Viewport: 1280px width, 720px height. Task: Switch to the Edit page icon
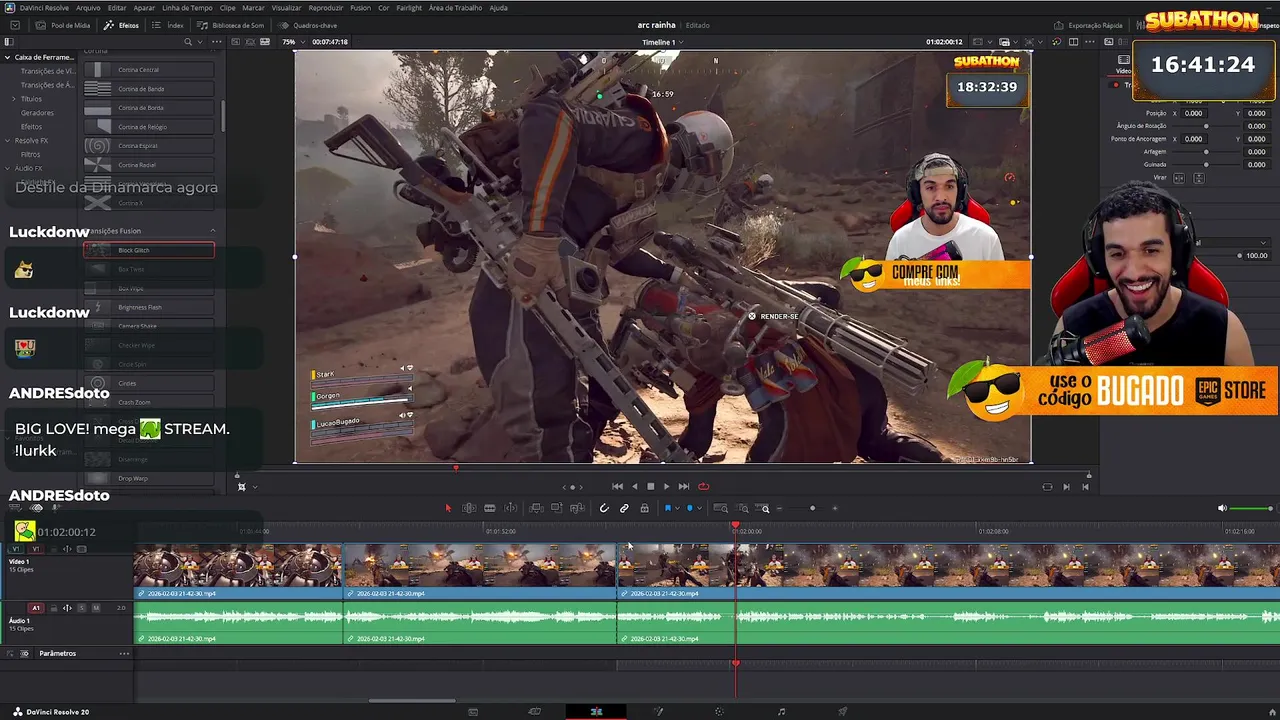tap(596, 711)
